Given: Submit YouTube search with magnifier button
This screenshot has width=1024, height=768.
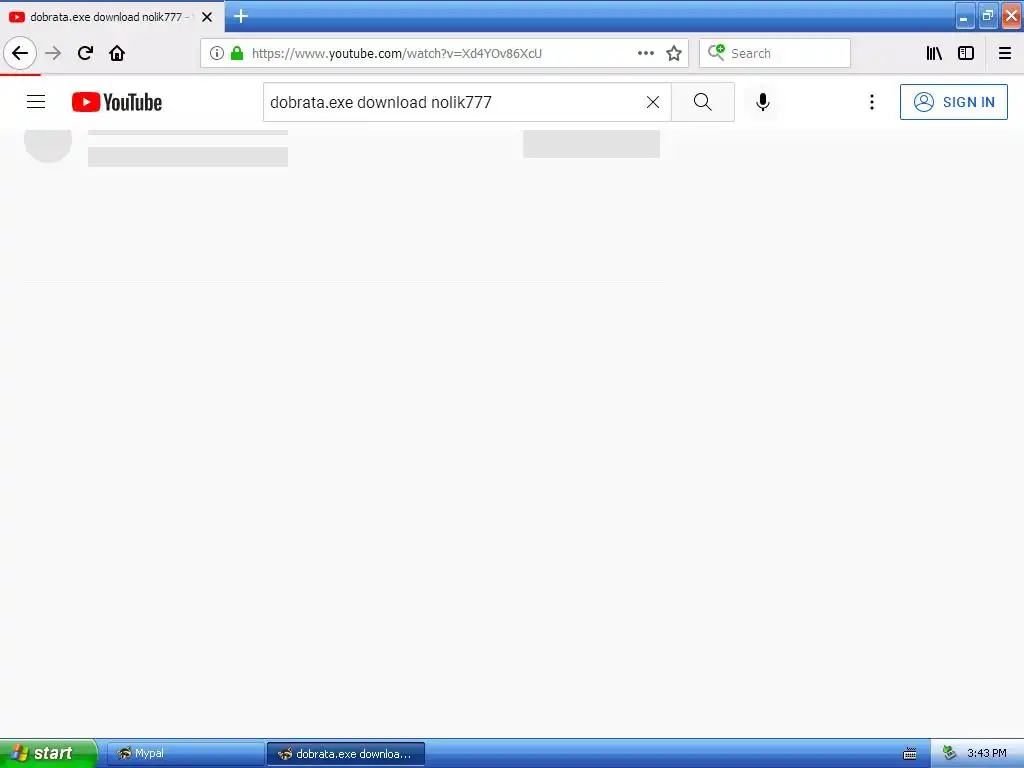Looking at the screenshot, I should pos(703,102).
